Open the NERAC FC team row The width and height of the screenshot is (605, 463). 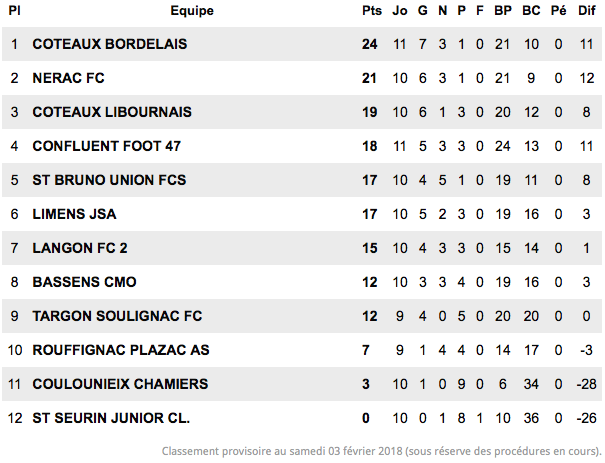pos(302,78)
